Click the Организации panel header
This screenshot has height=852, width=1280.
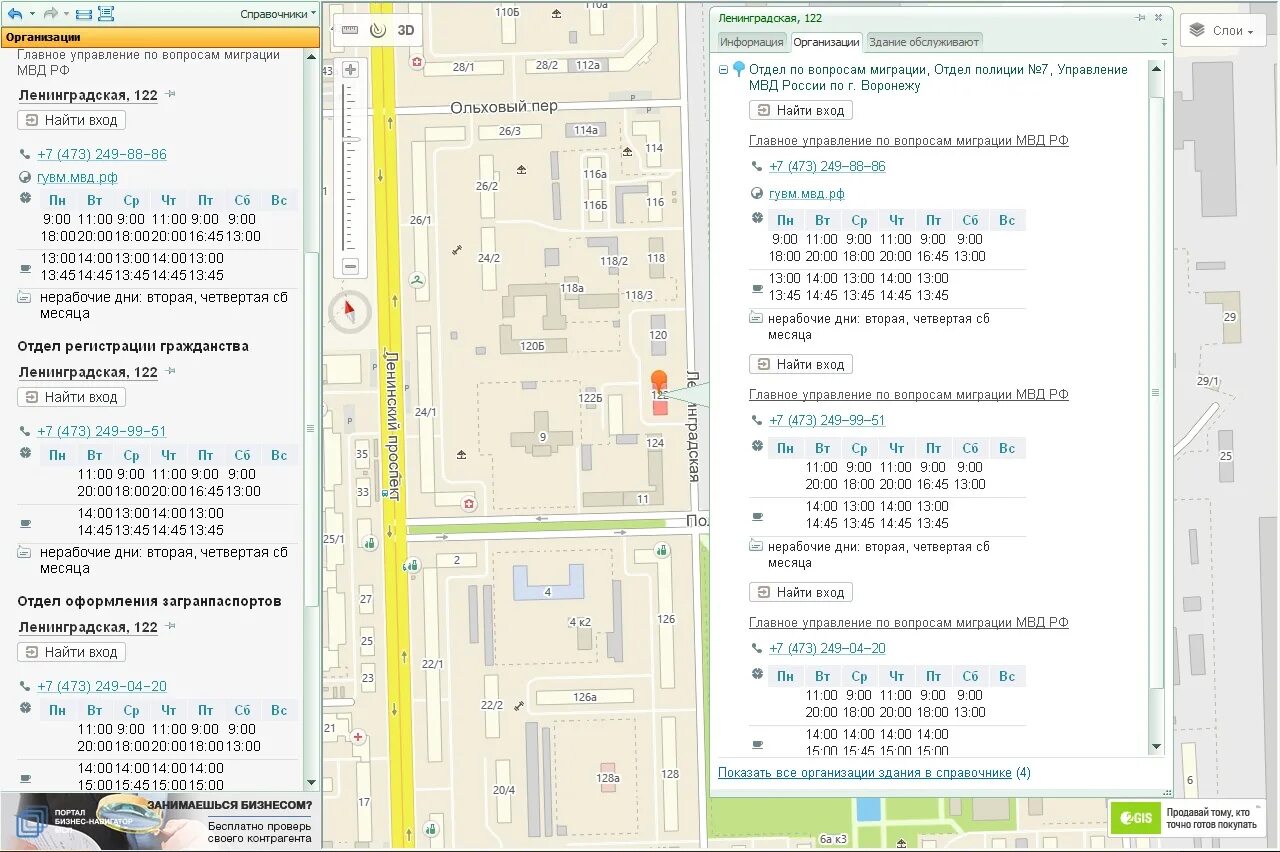pos(160,38)
